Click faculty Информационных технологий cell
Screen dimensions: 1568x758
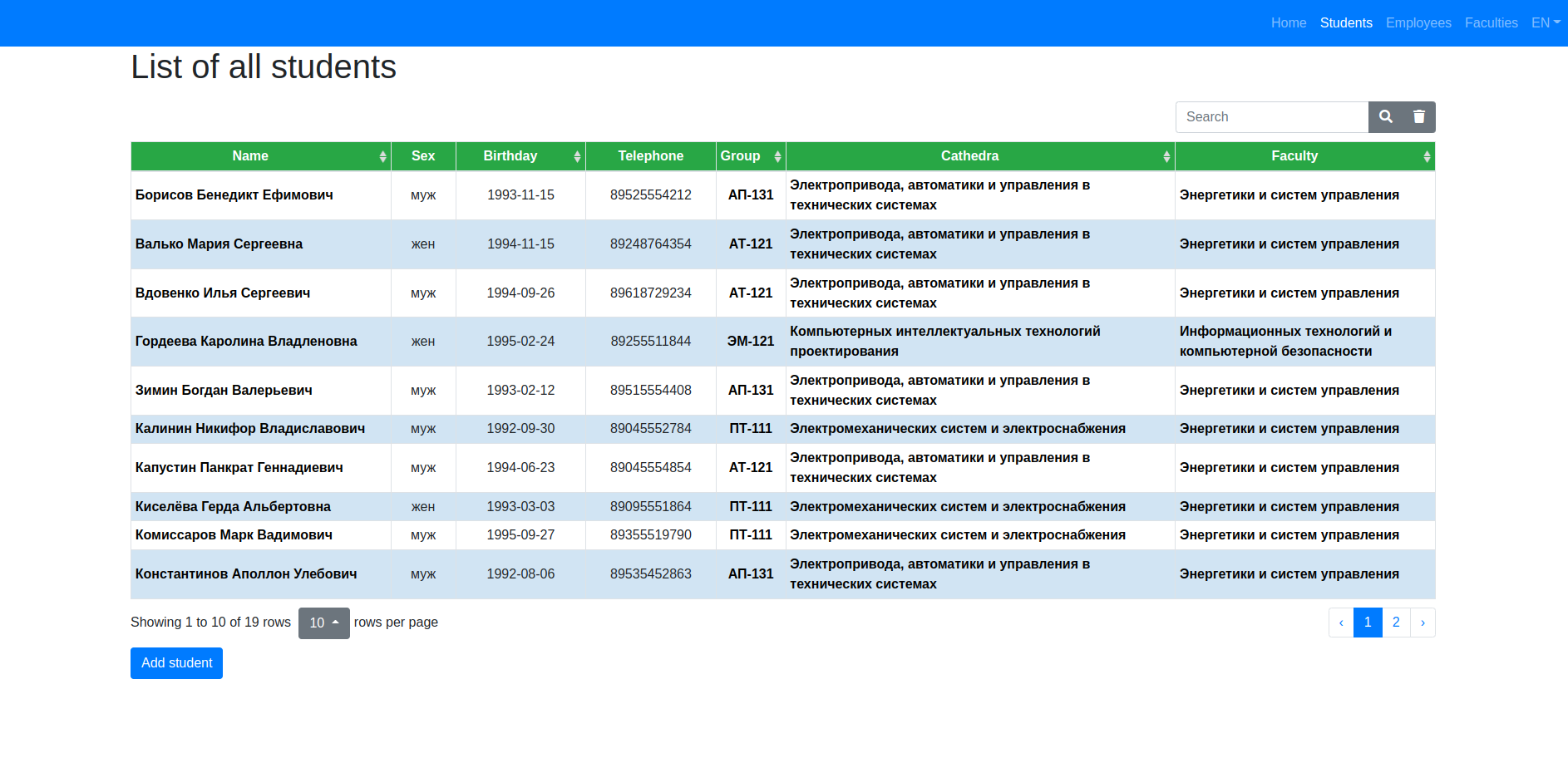[x=1305, y=342]
